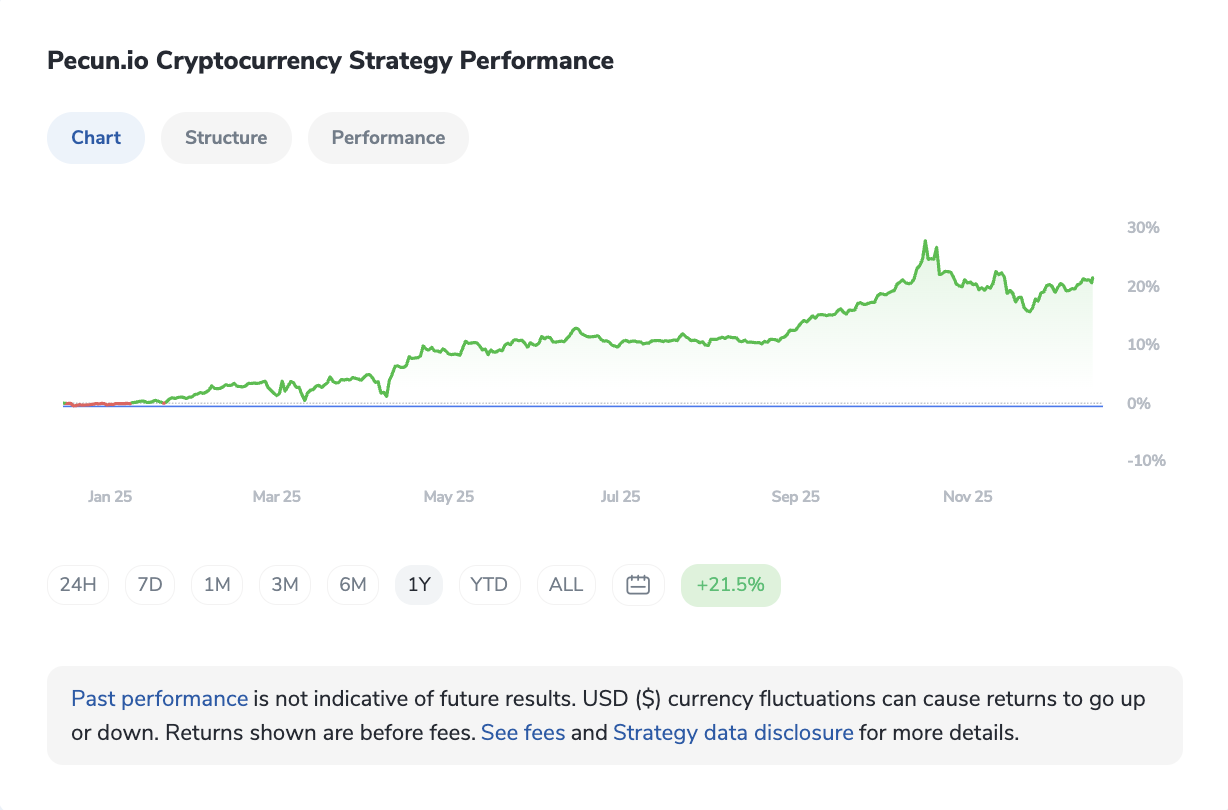Open the Structure tab
Screen dimensions: 1228x810
(x=226, y=138)
